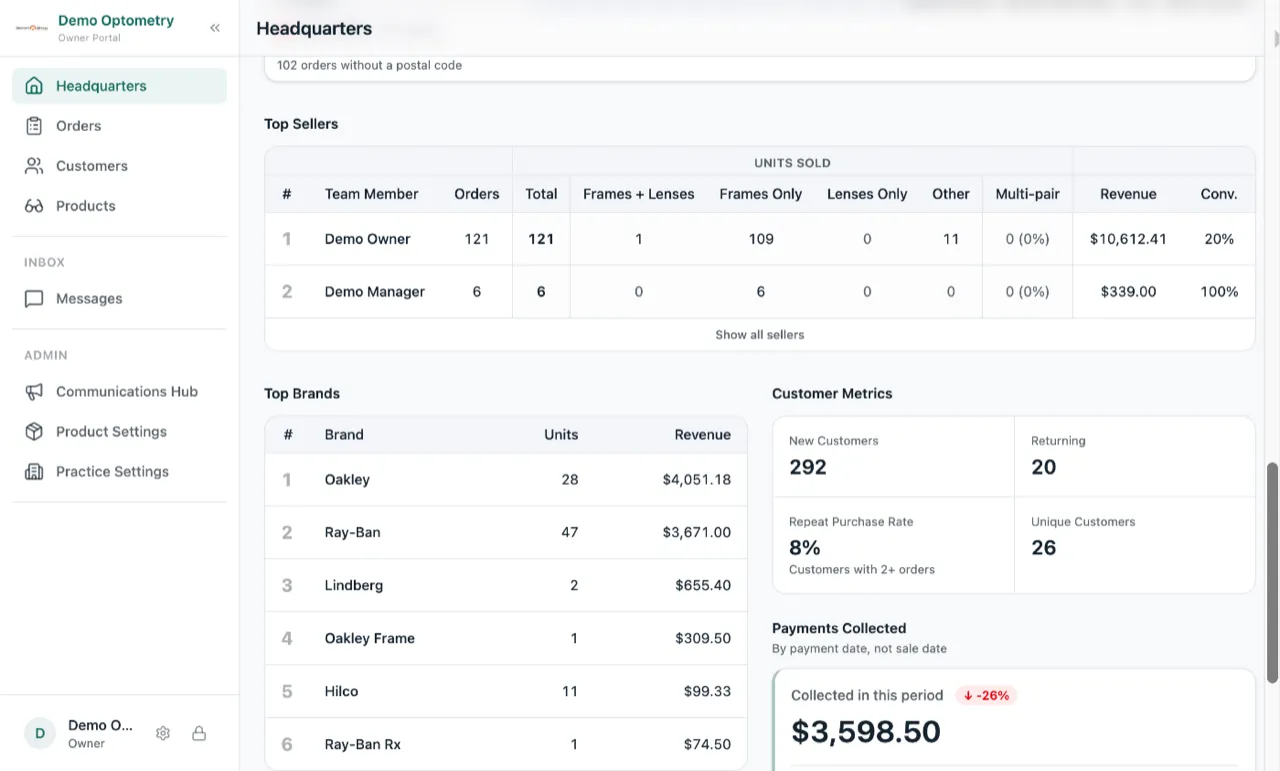Screen dimensions: 1280x771
Task: Click the Practice Settings building icon
Action: [x=34, y=472]
